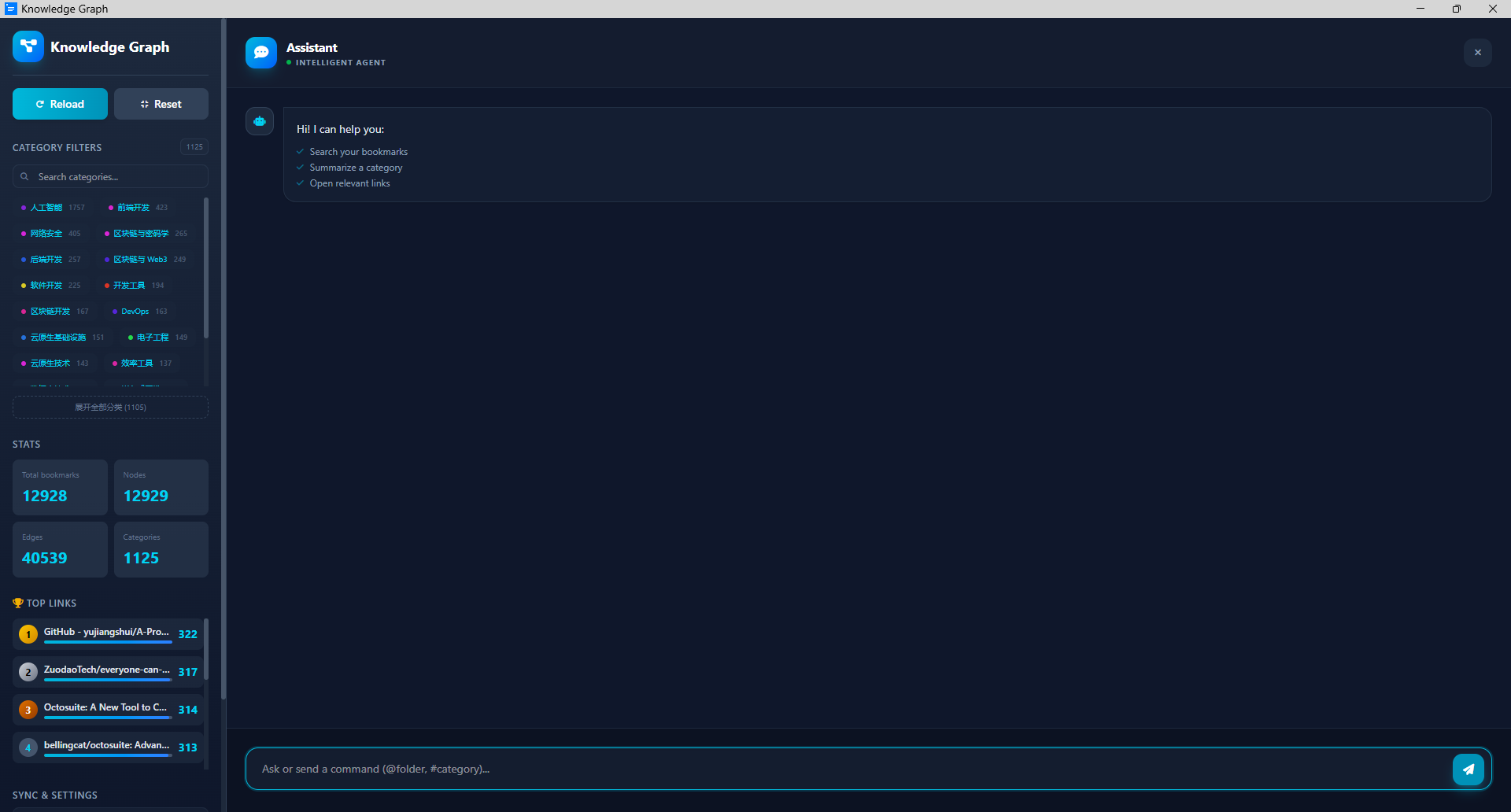Click the Nodes 12929 stat card

(x=161, y=488)
